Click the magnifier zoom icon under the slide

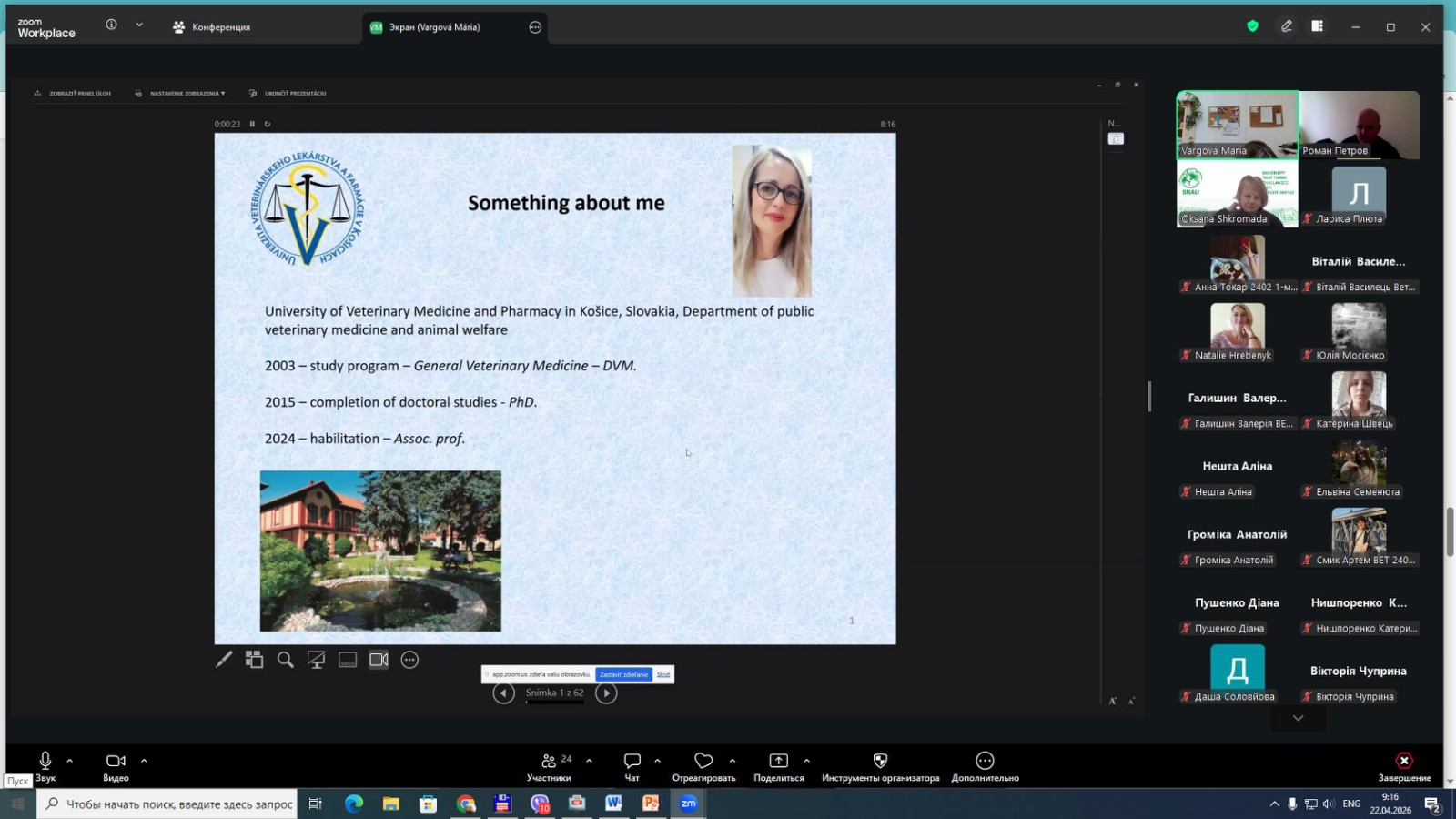286,660
